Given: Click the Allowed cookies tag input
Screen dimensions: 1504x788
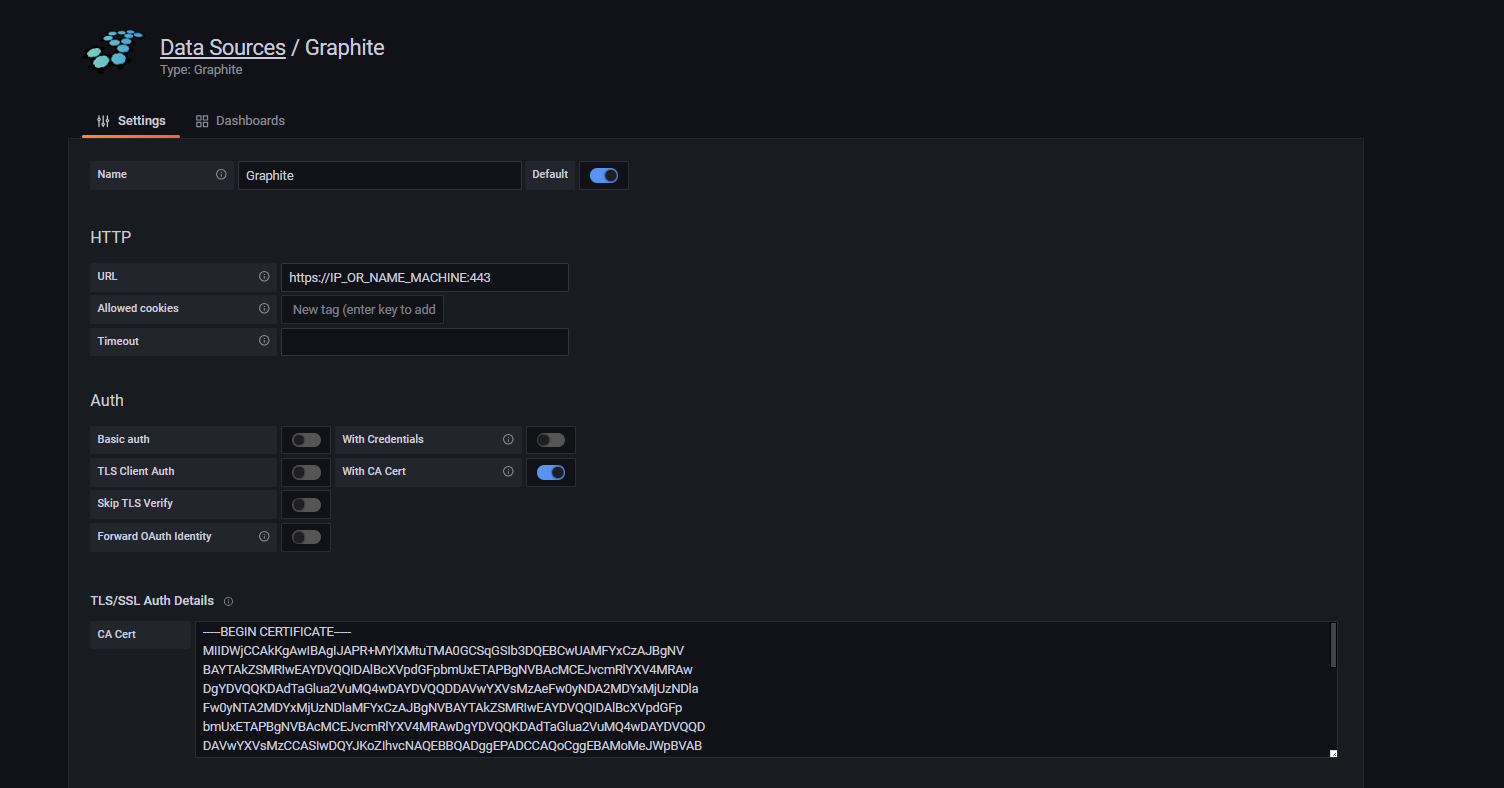Looking at the screenshot, I should (x=363, y=310).
